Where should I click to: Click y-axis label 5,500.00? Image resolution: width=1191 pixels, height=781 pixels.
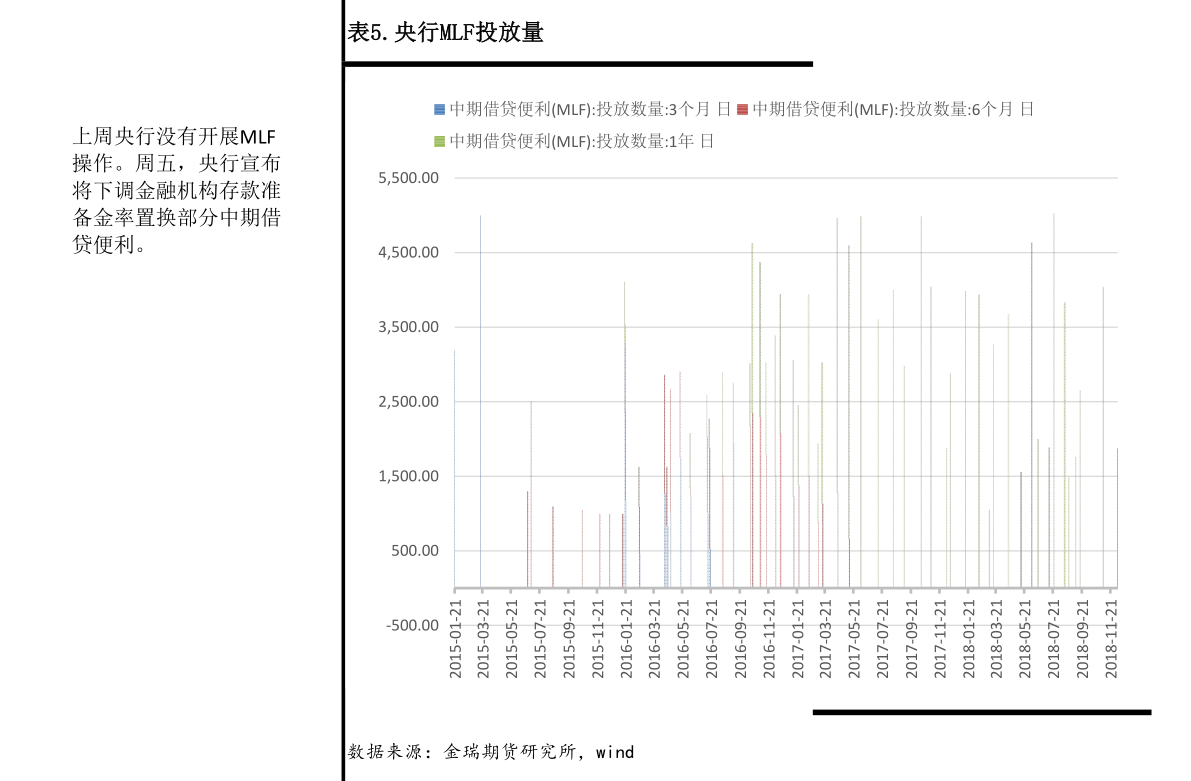click(x=409, y=178)
